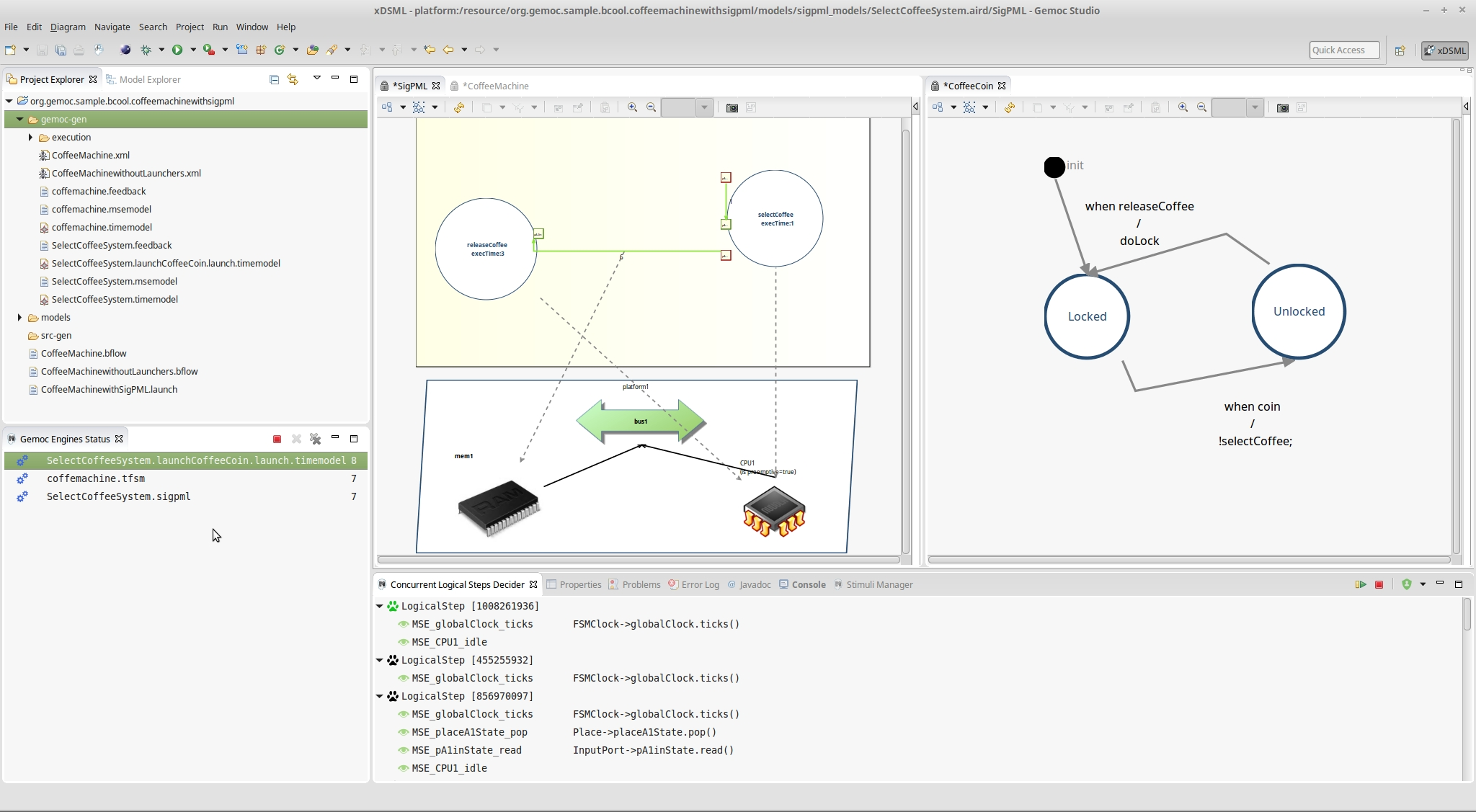The image size is (1476, 812).
Task: Link Project Explorer with active editor
Action: coord(293,79)
